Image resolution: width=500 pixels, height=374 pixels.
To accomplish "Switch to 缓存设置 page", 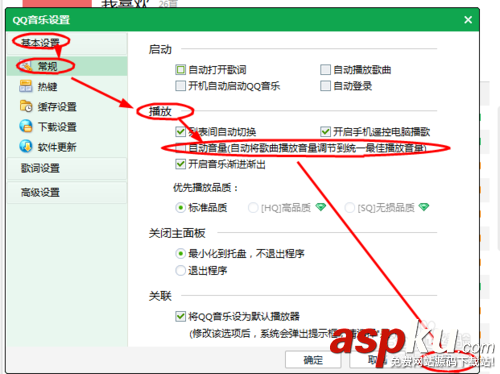I will [x=67, y=106].
